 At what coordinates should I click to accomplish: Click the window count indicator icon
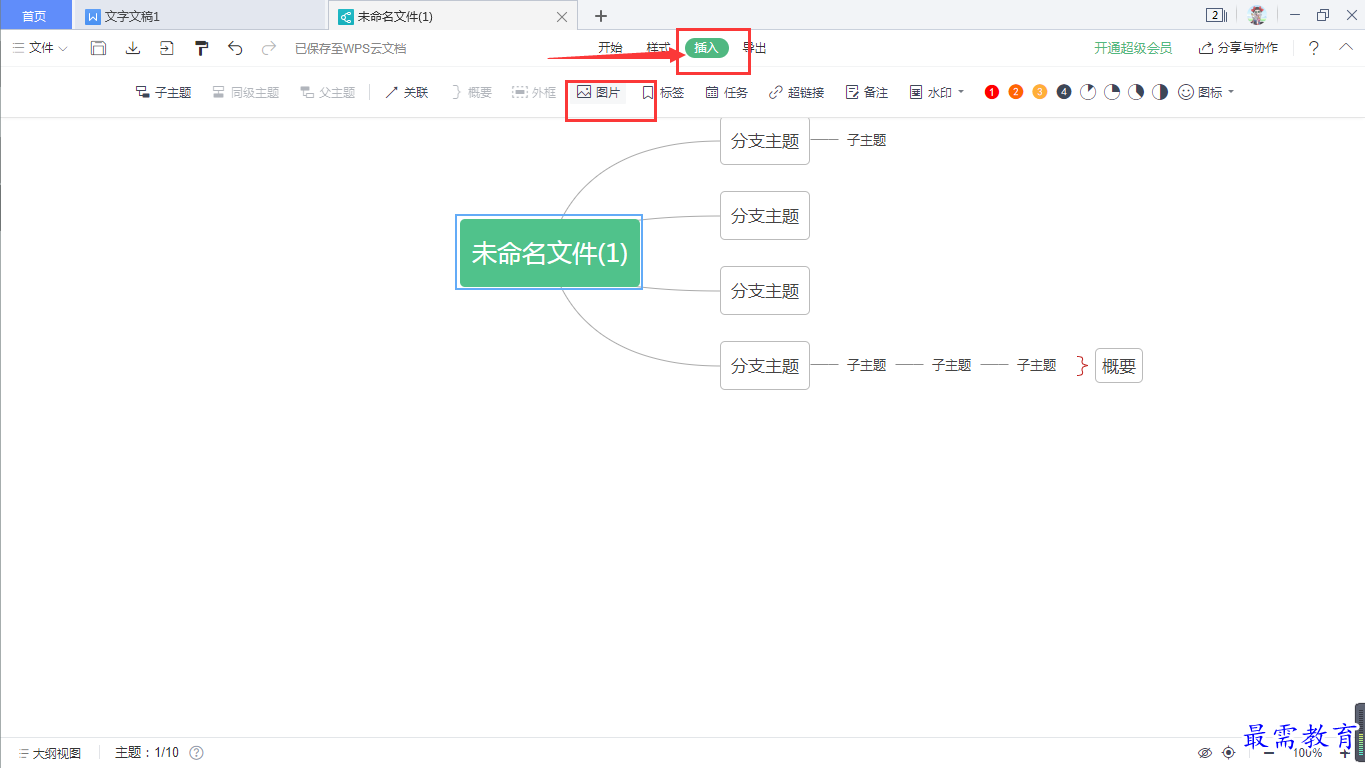[x=1217, y=15]
